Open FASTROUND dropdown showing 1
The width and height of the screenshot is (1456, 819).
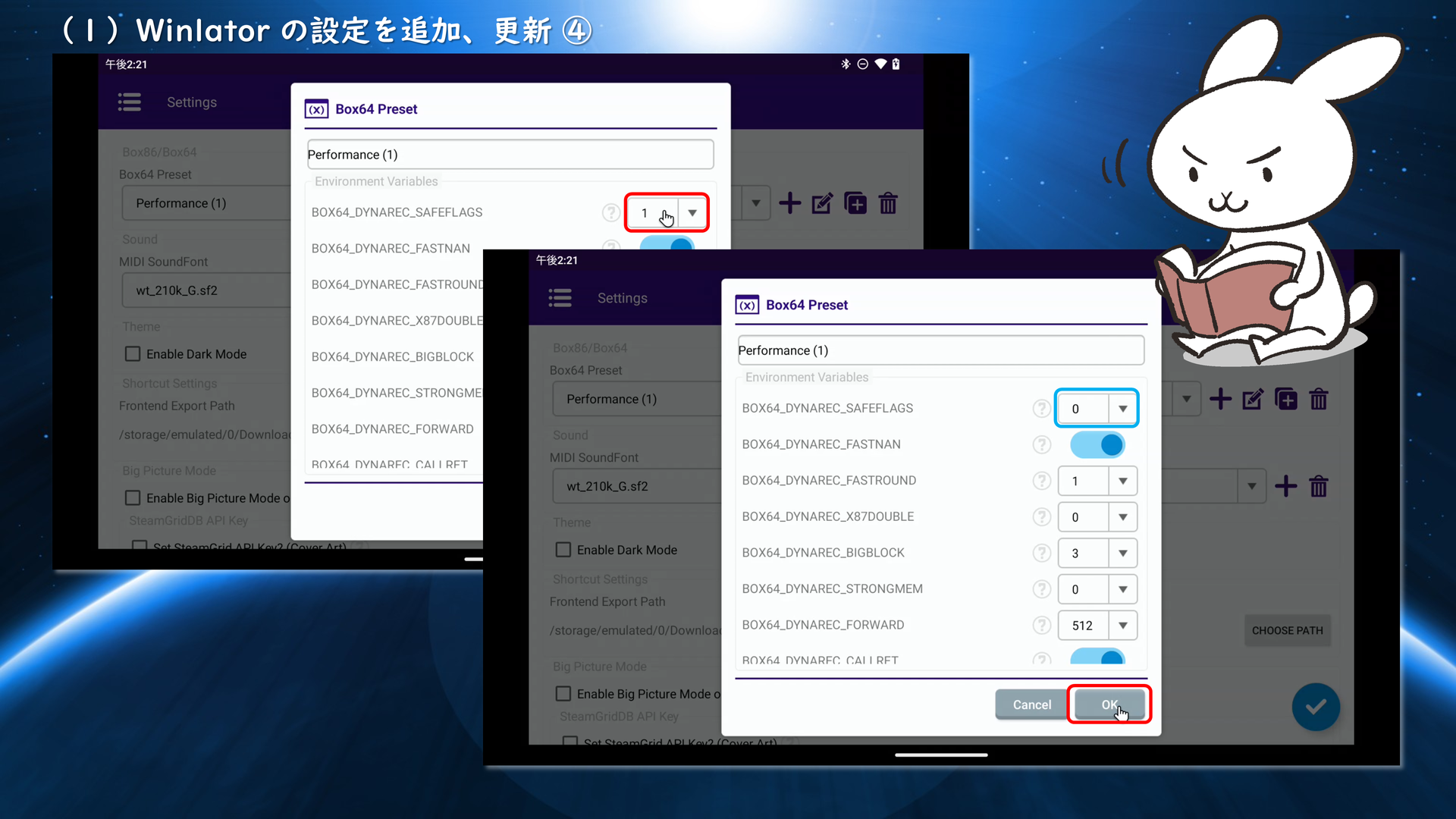point(1097,481)
